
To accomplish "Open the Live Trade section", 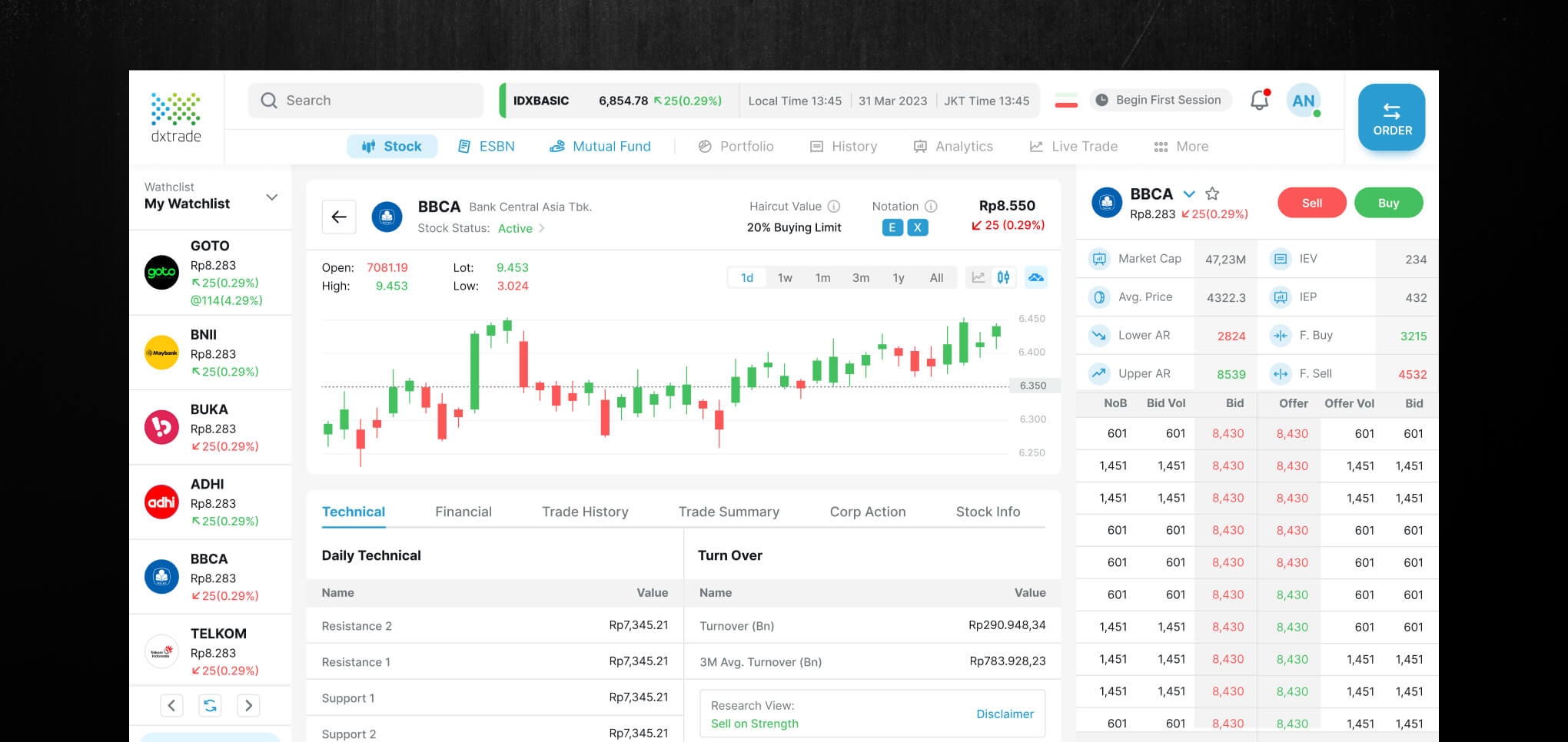I will [x=1074, y=147].
